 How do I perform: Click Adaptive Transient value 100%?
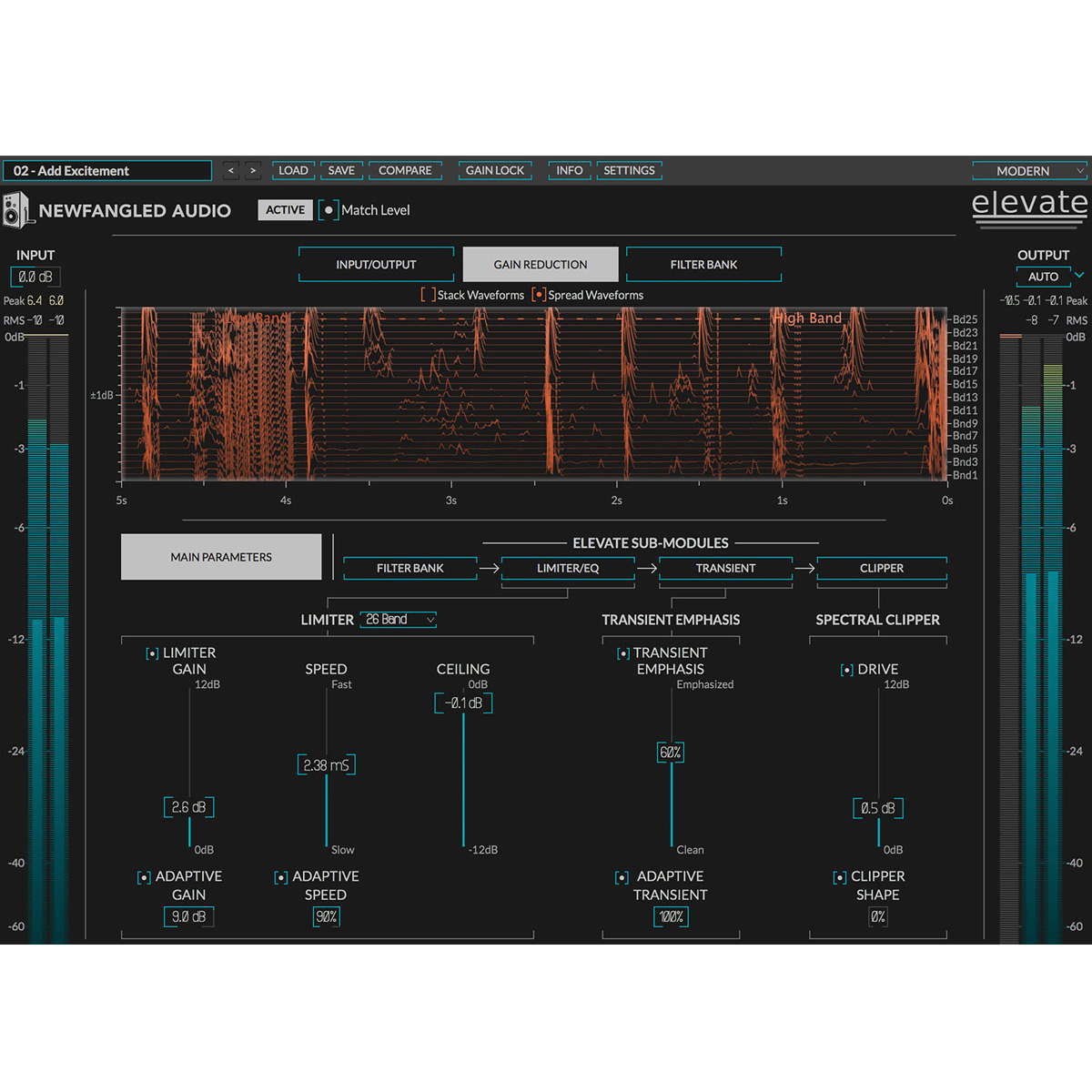[671, 917]
